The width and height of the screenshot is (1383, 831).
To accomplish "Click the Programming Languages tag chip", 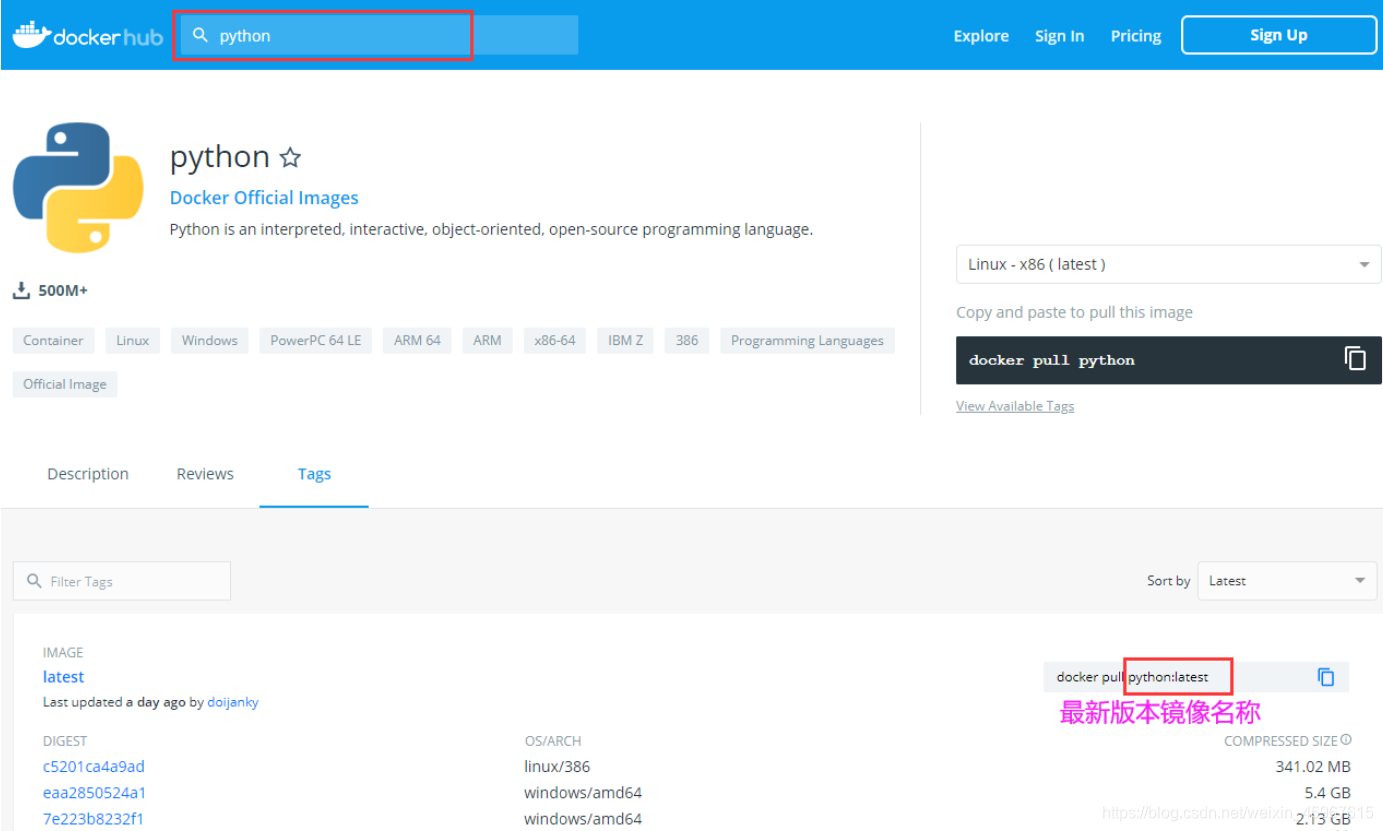I will (807, 340).
